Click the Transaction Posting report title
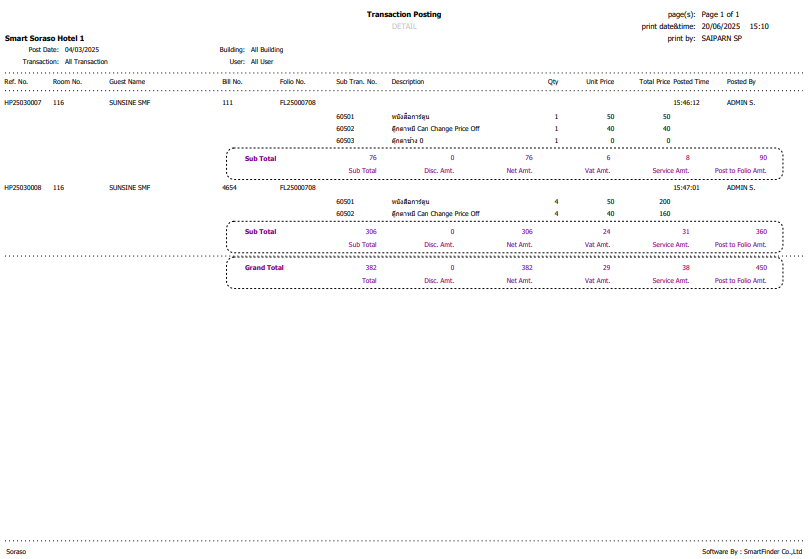The image size is (809, 559). [403, 15]
